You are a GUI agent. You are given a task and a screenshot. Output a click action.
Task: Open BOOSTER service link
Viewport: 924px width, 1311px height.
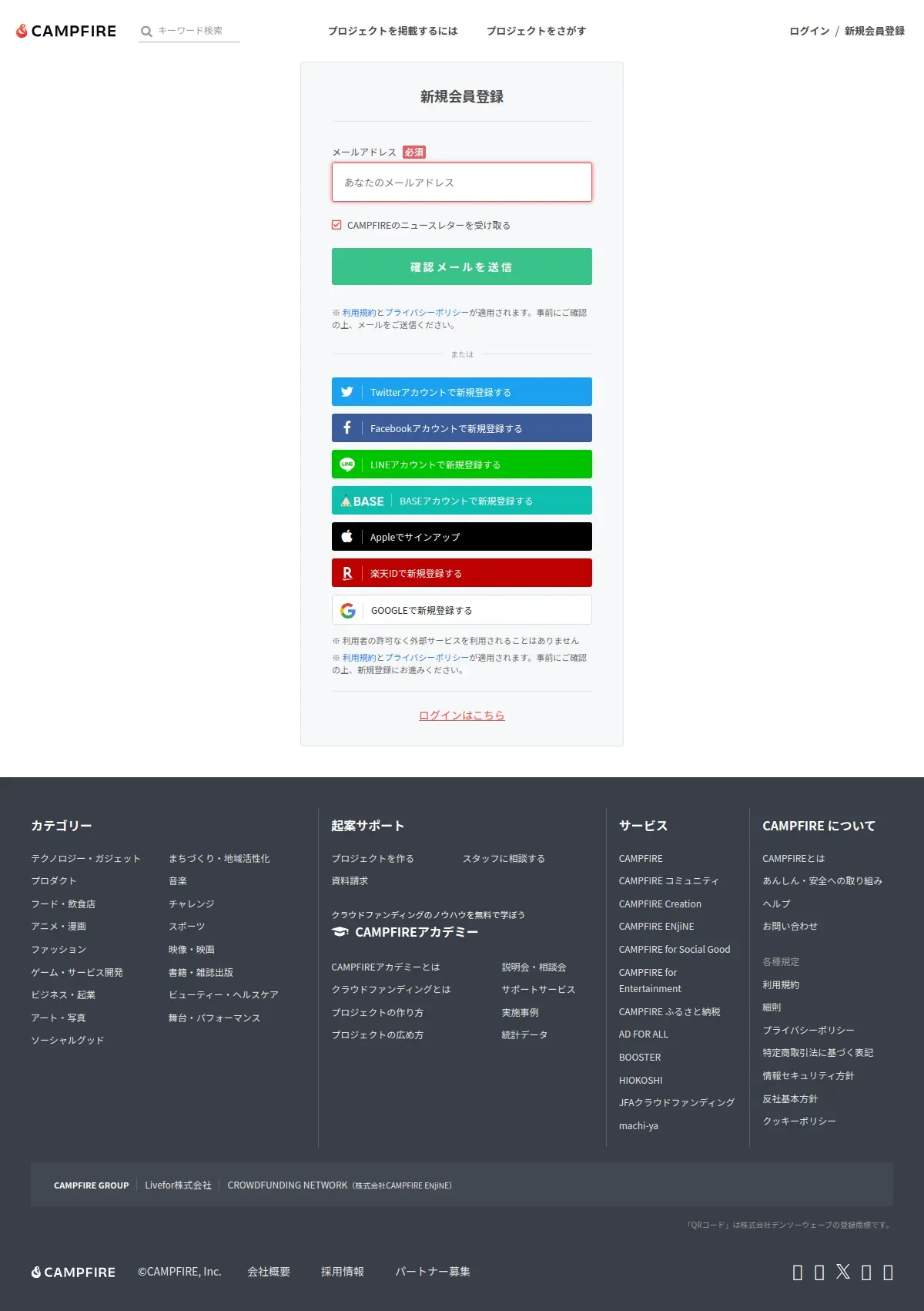coord(640,1058)
